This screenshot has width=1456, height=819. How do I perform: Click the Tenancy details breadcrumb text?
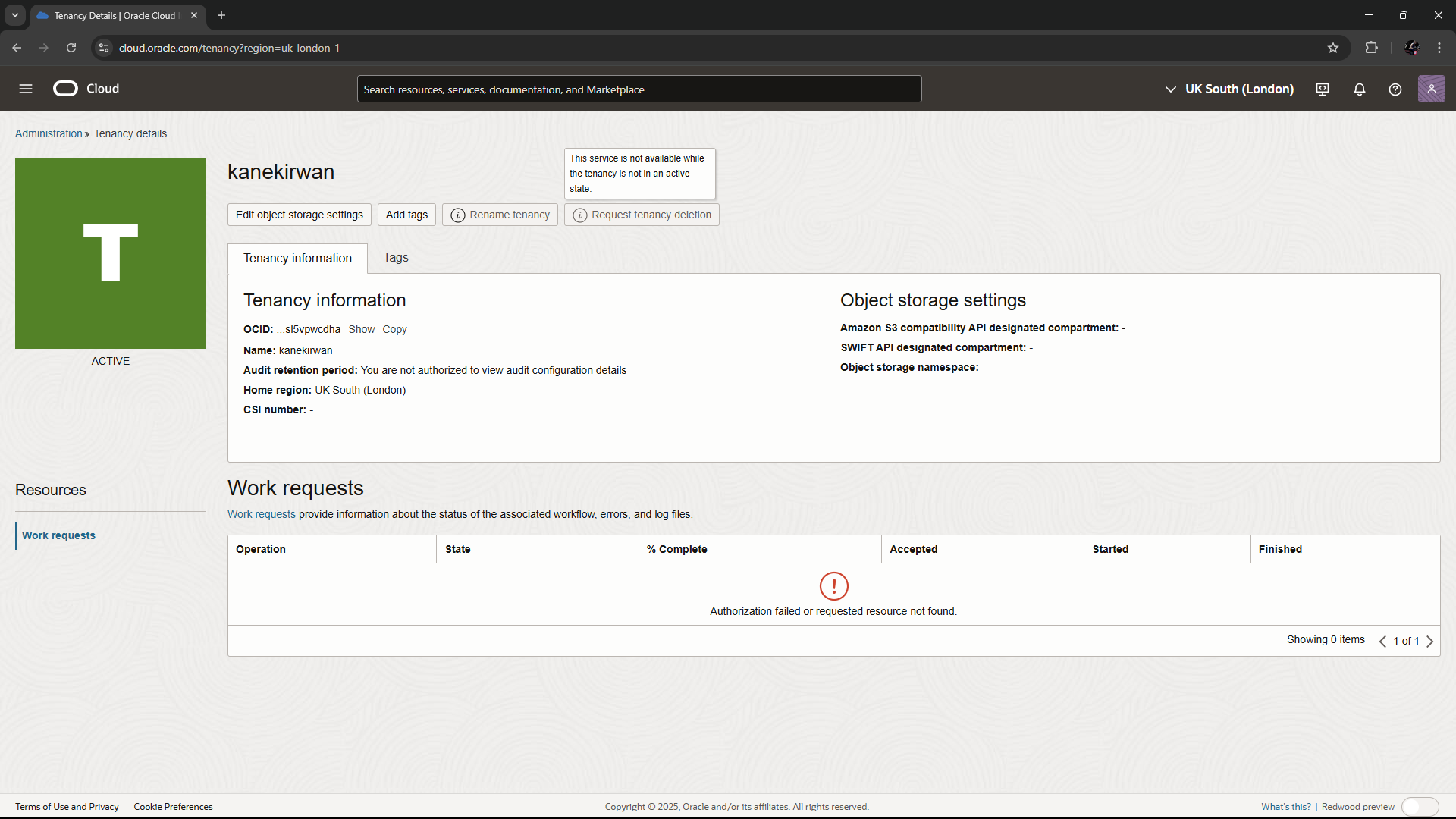(130, 133)
